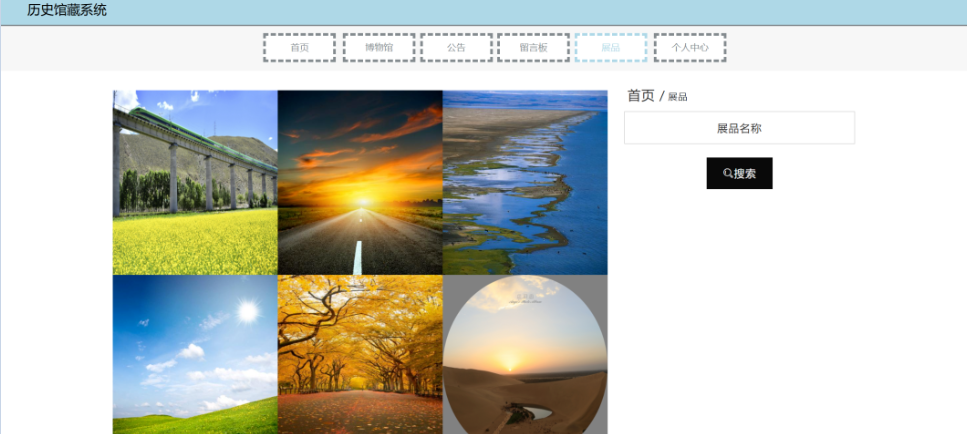This screenshot has width=967, height=434.
Task: Switch to the 留言板 tab
Action: [533, 47]
